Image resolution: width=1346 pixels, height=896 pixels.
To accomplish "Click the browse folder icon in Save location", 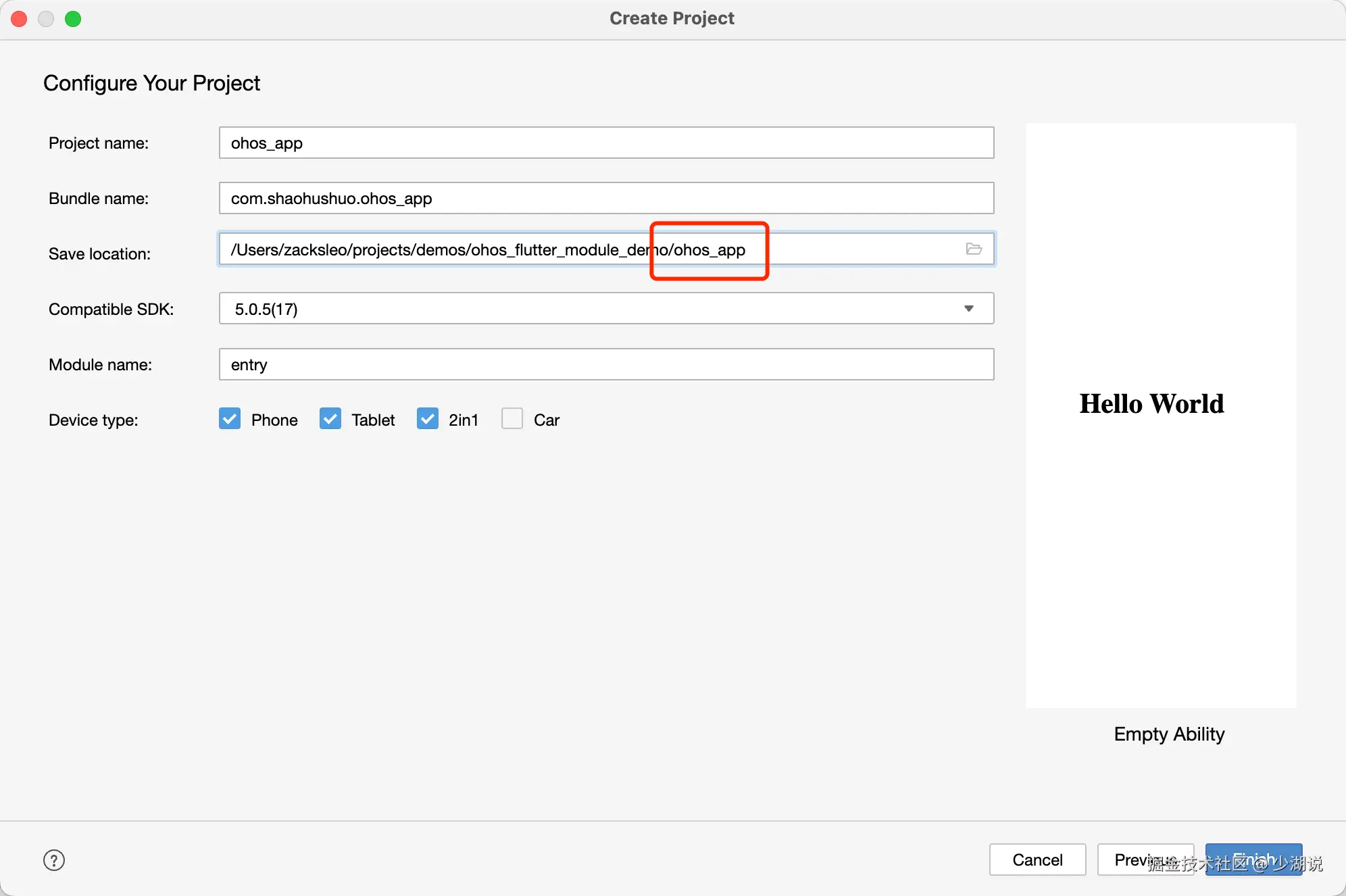I will (974, 249).
